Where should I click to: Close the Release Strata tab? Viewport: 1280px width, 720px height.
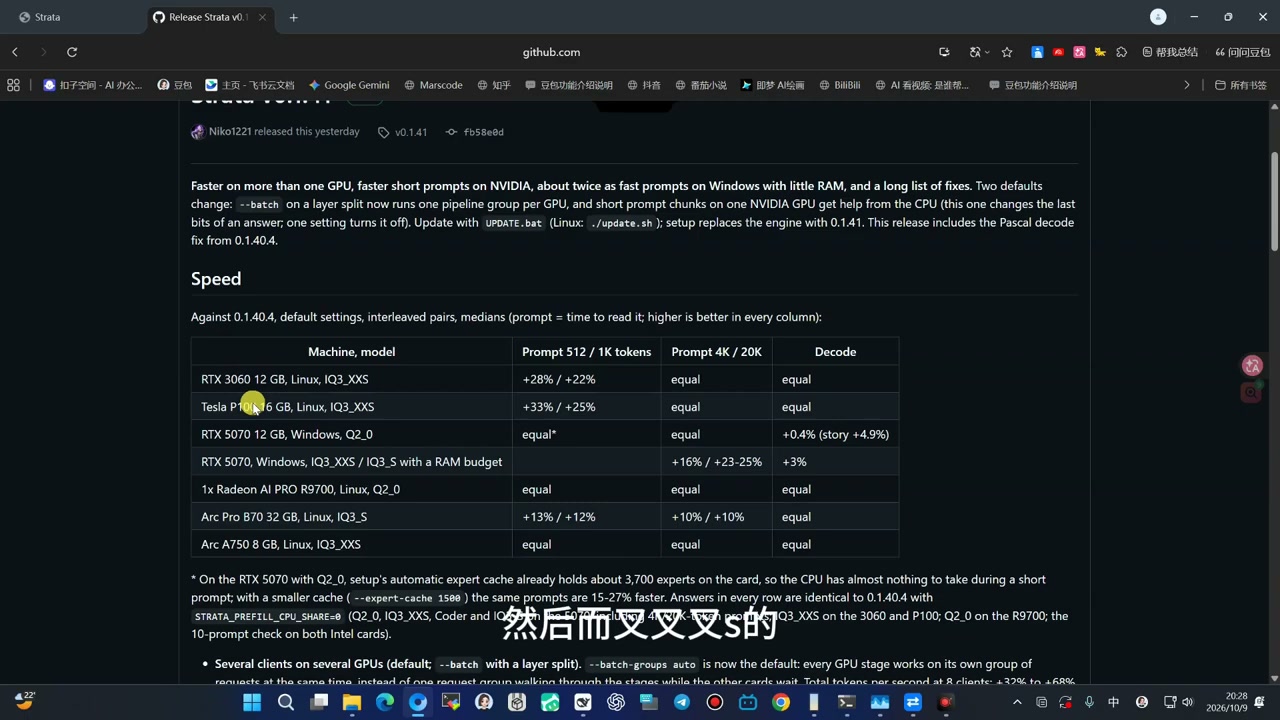(x=263, y=17)
